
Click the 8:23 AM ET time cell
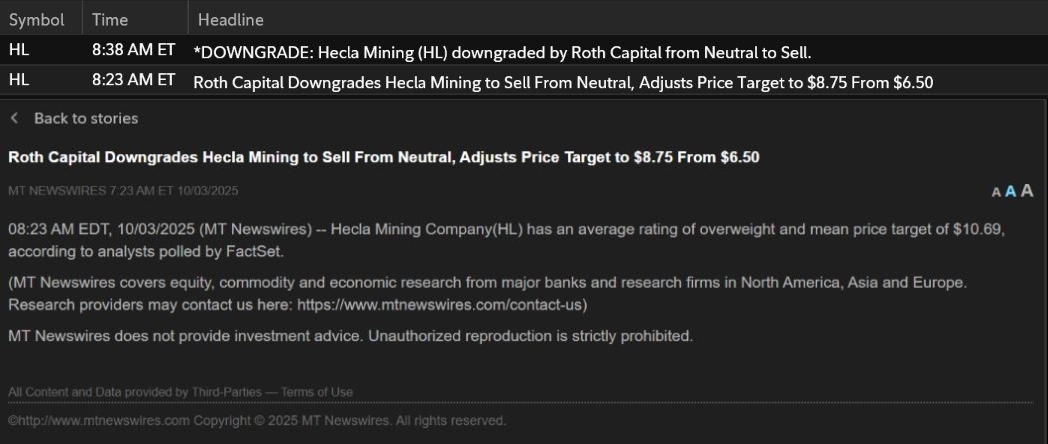[x=133, y=80]
